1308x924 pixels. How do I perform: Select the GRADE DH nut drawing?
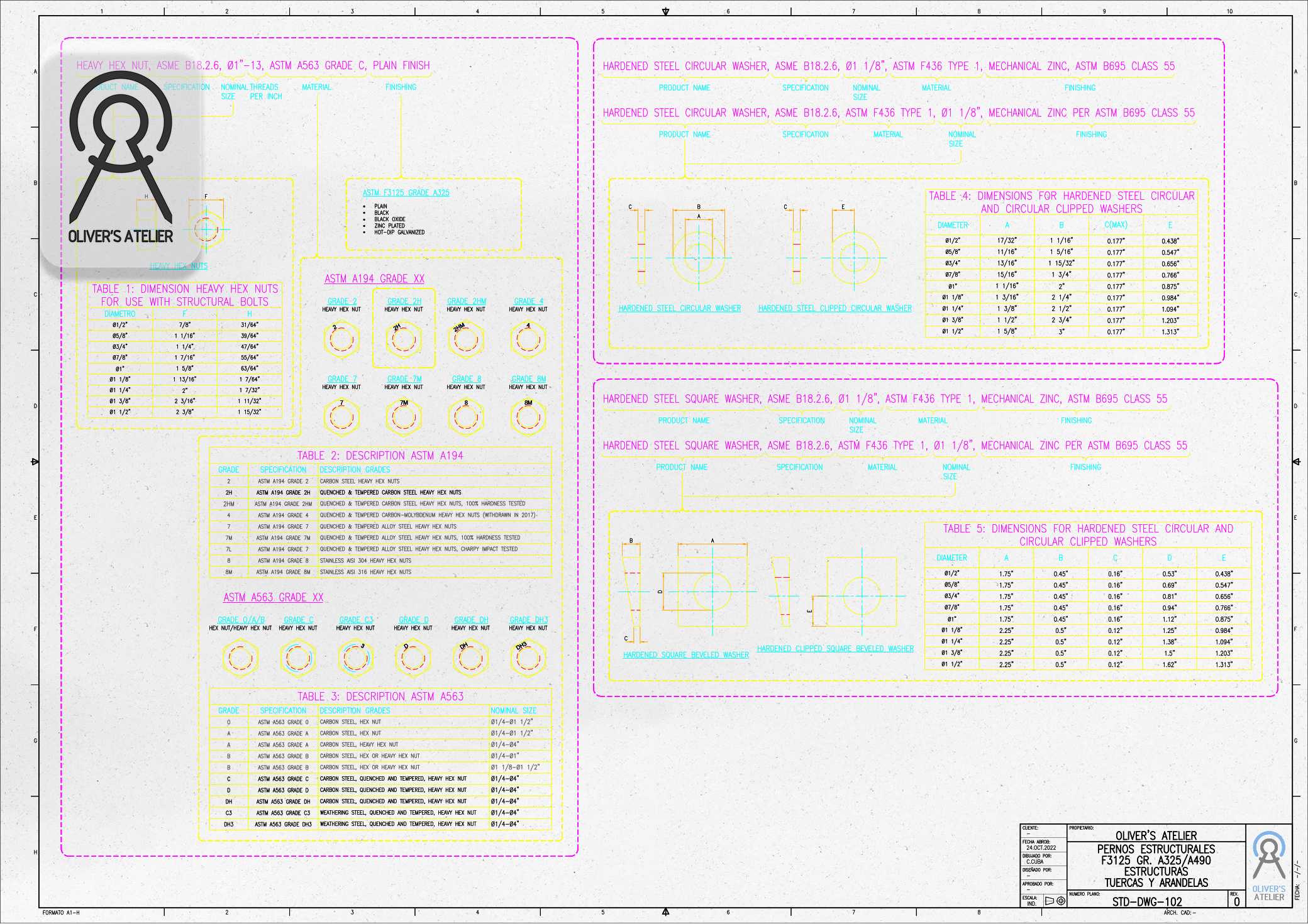point(470,658)
